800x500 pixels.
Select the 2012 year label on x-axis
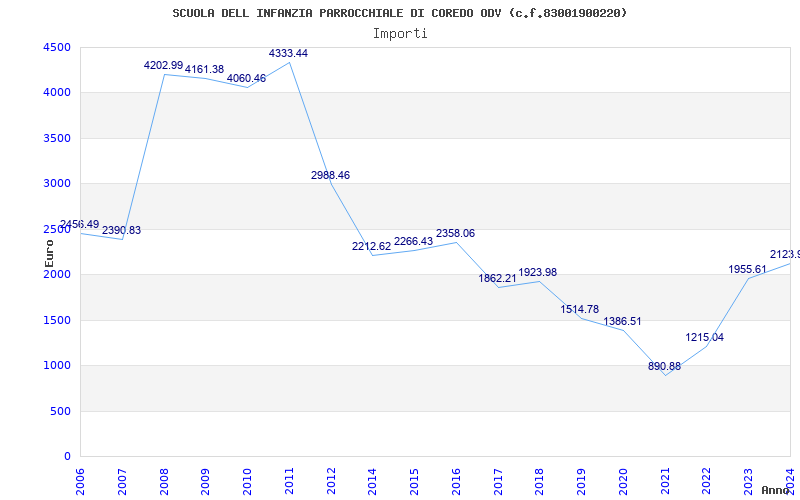pyautogui.click(x=331, y=481)
